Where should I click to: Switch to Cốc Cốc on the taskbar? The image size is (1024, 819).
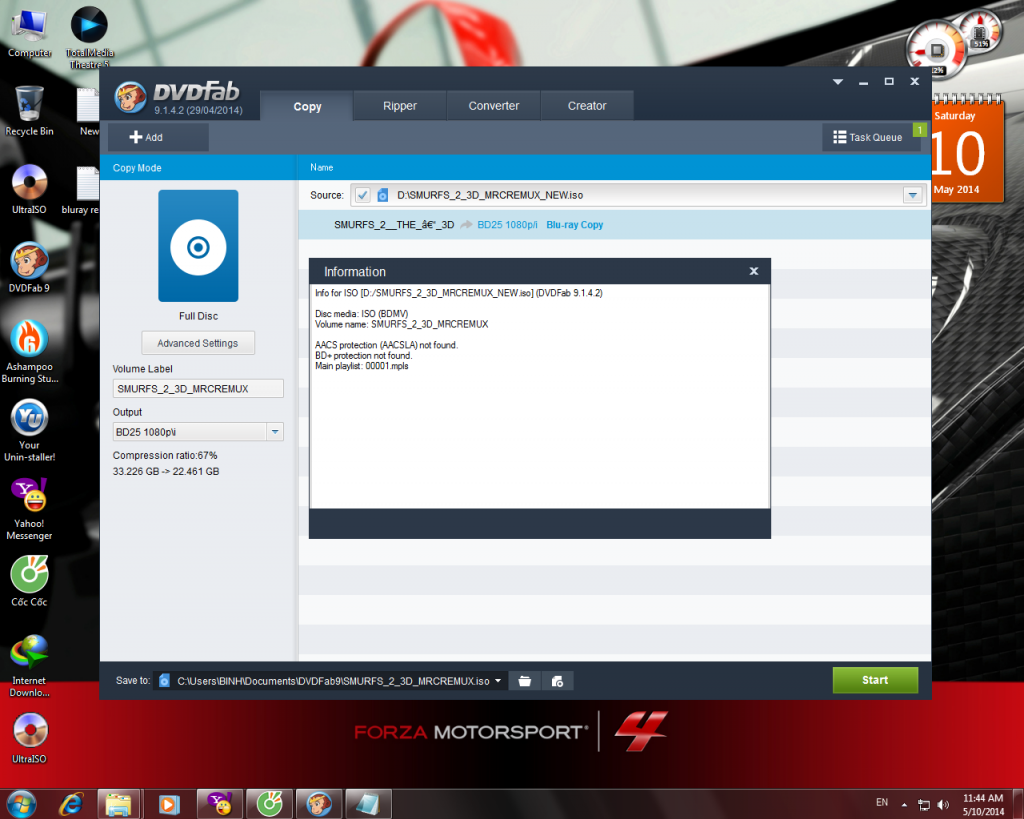point(268,803)
